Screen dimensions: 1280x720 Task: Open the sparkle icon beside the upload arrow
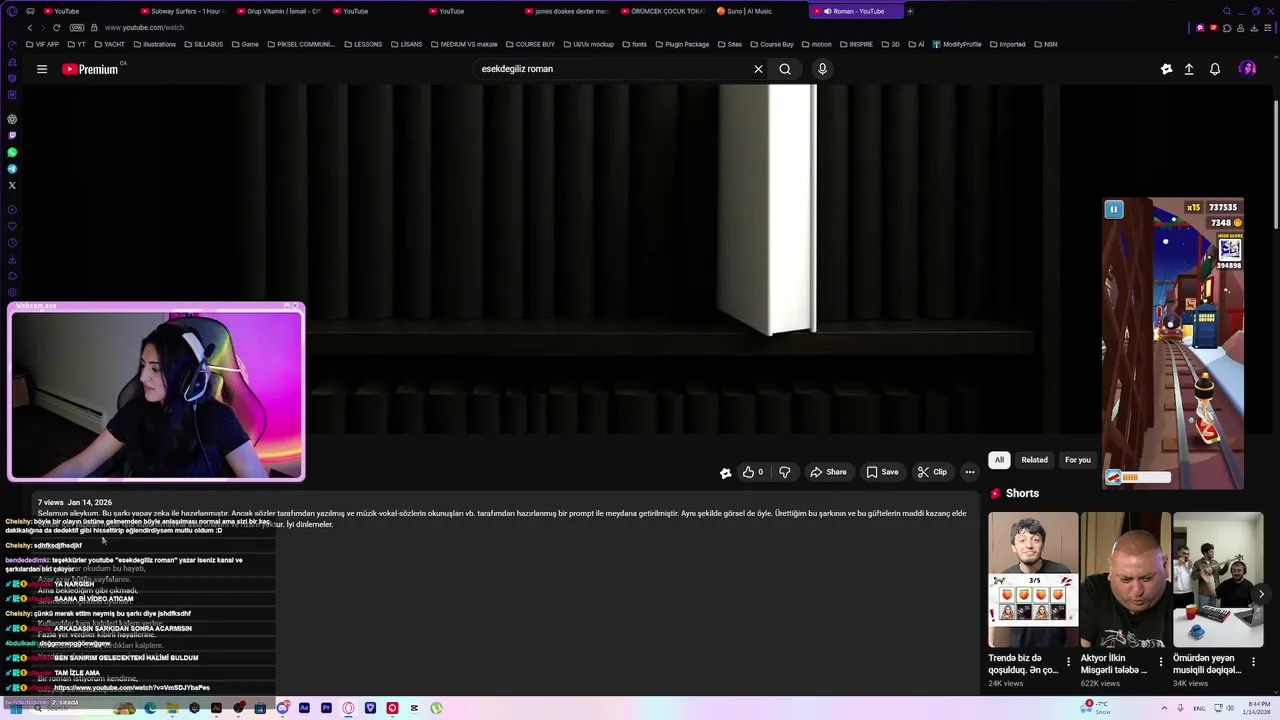[1166, 69]
